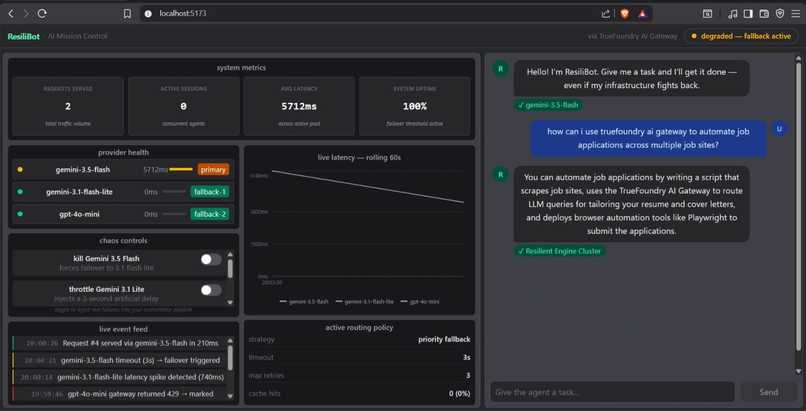This screenshot has width=806, height=411.
Task: Click the avg latency 5712ms value
Action: [x=299, y=106]
